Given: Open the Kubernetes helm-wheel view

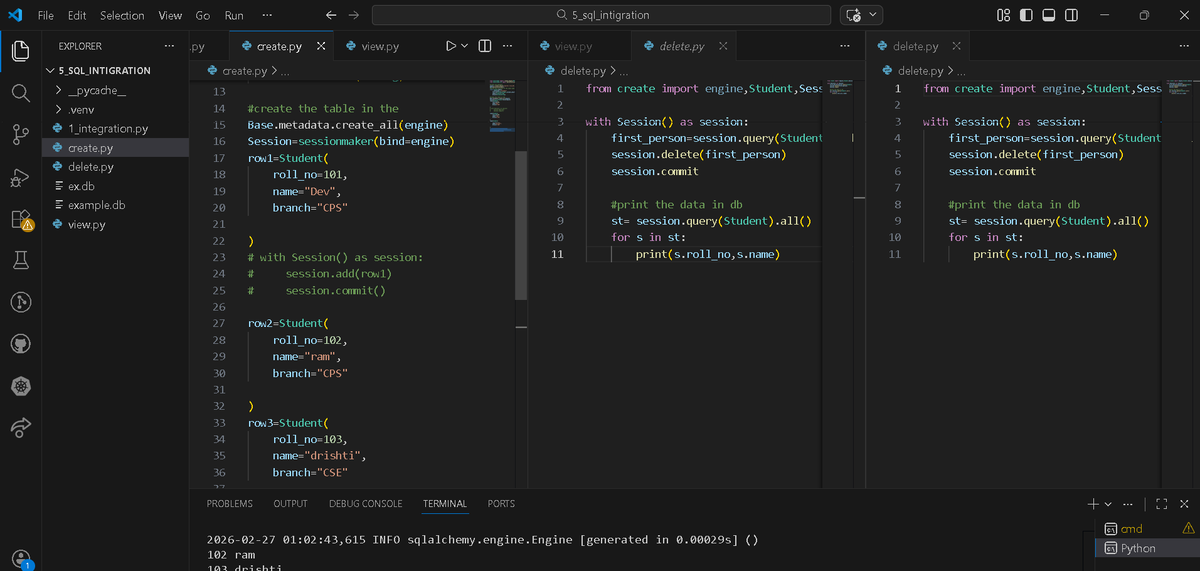Looking at the screenshot, I should coord(22,386).
